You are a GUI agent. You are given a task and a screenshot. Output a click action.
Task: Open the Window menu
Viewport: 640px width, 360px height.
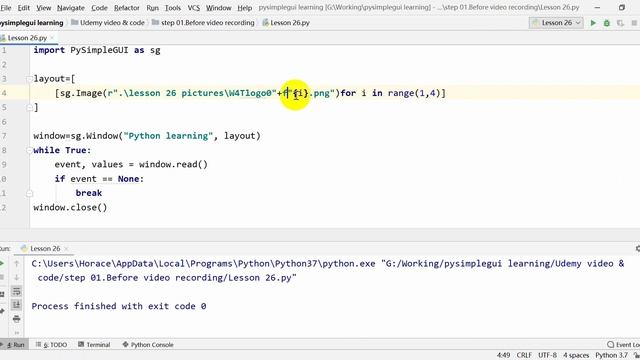(x=218, y=8)
